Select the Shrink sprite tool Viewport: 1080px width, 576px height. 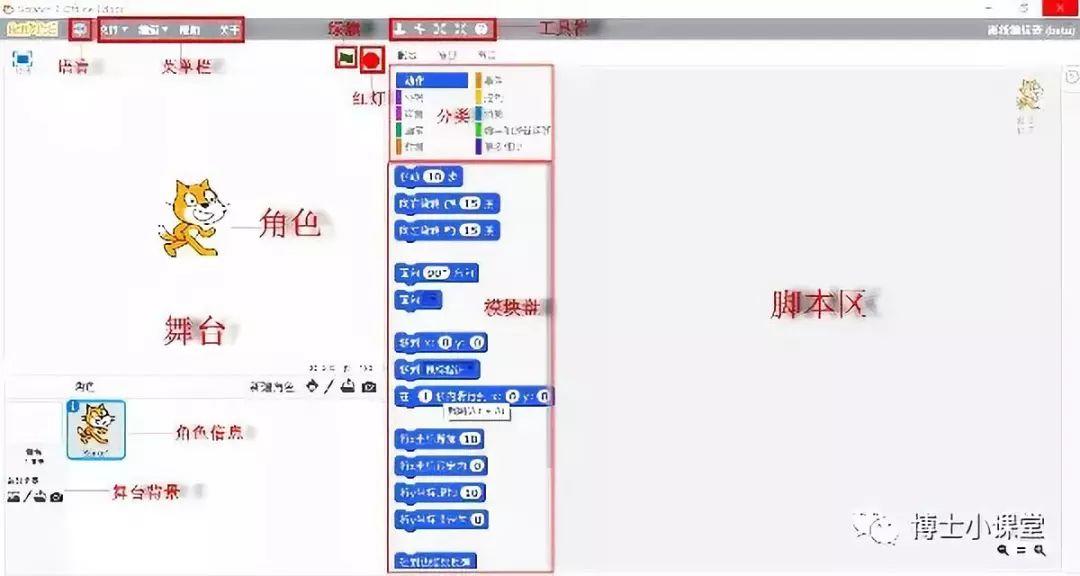(x=461, y=30)
